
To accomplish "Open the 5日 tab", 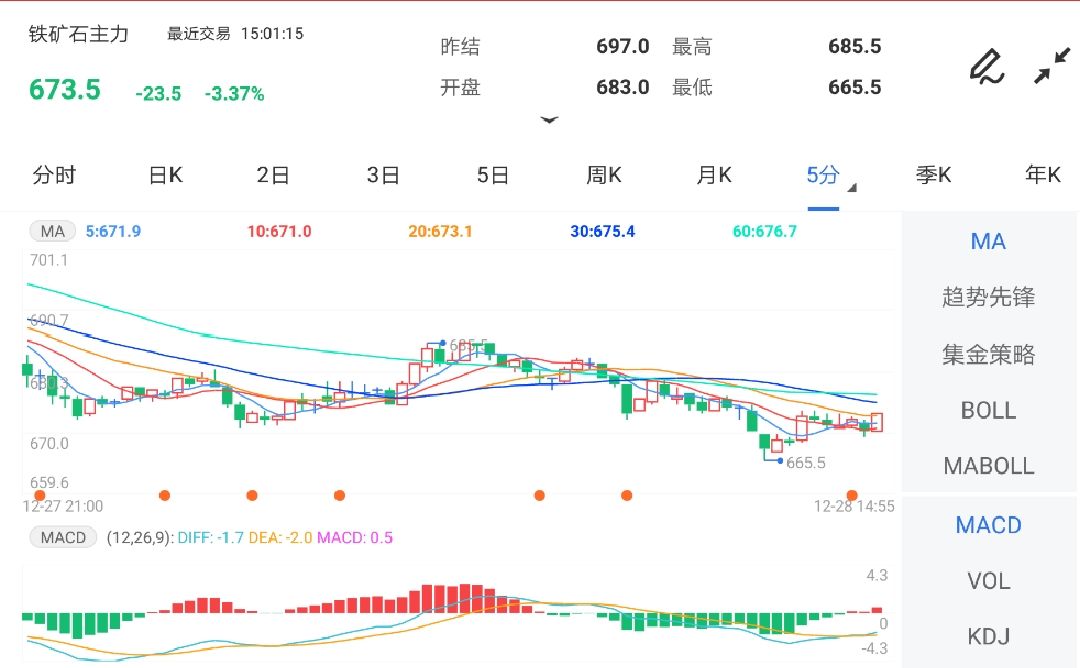I will 492,175.
